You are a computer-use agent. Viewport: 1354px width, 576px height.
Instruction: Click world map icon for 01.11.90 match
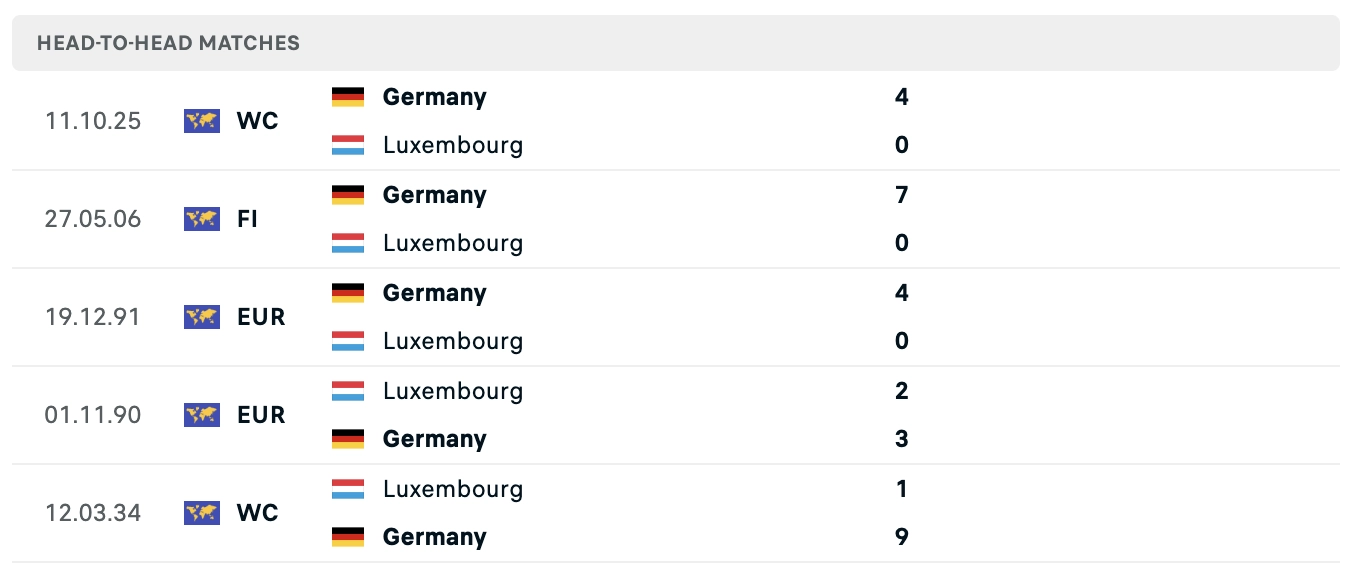point(201,415)
